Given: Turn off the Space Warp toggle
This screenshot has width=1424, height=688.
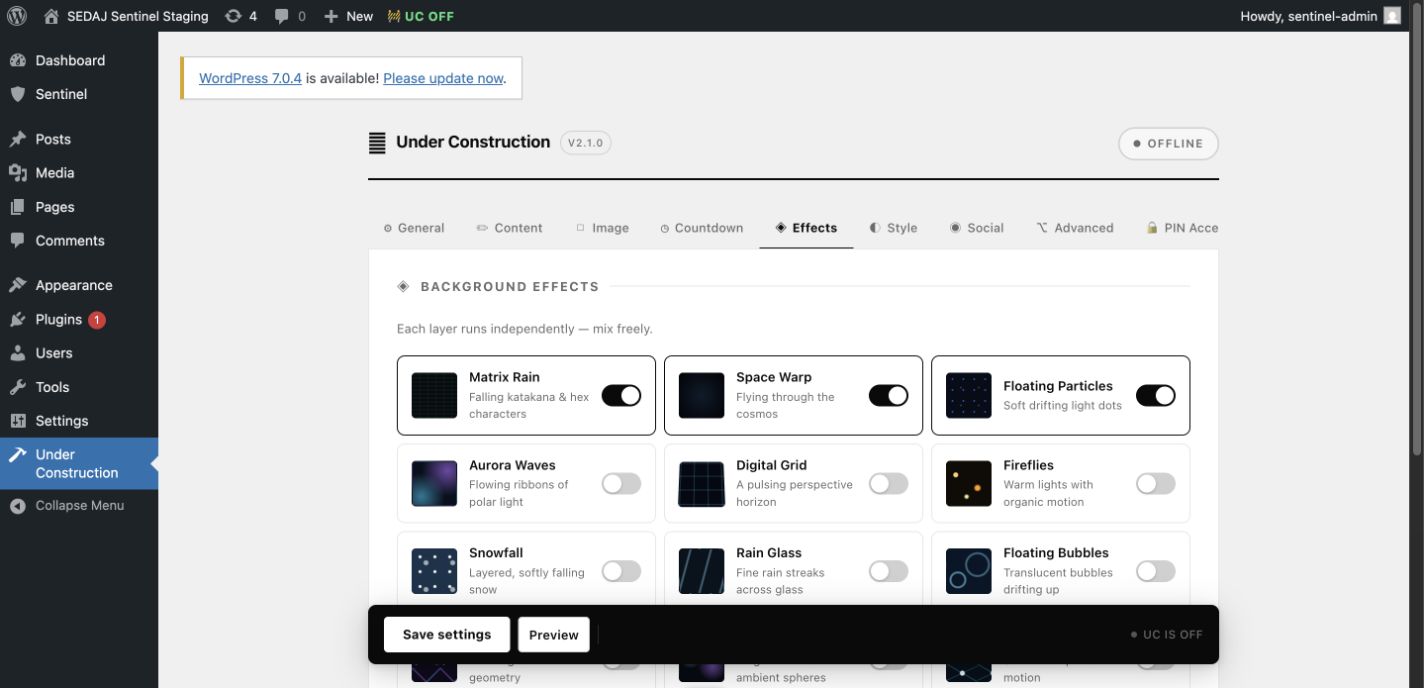Looking at the screenshot, I should (888, 396).
